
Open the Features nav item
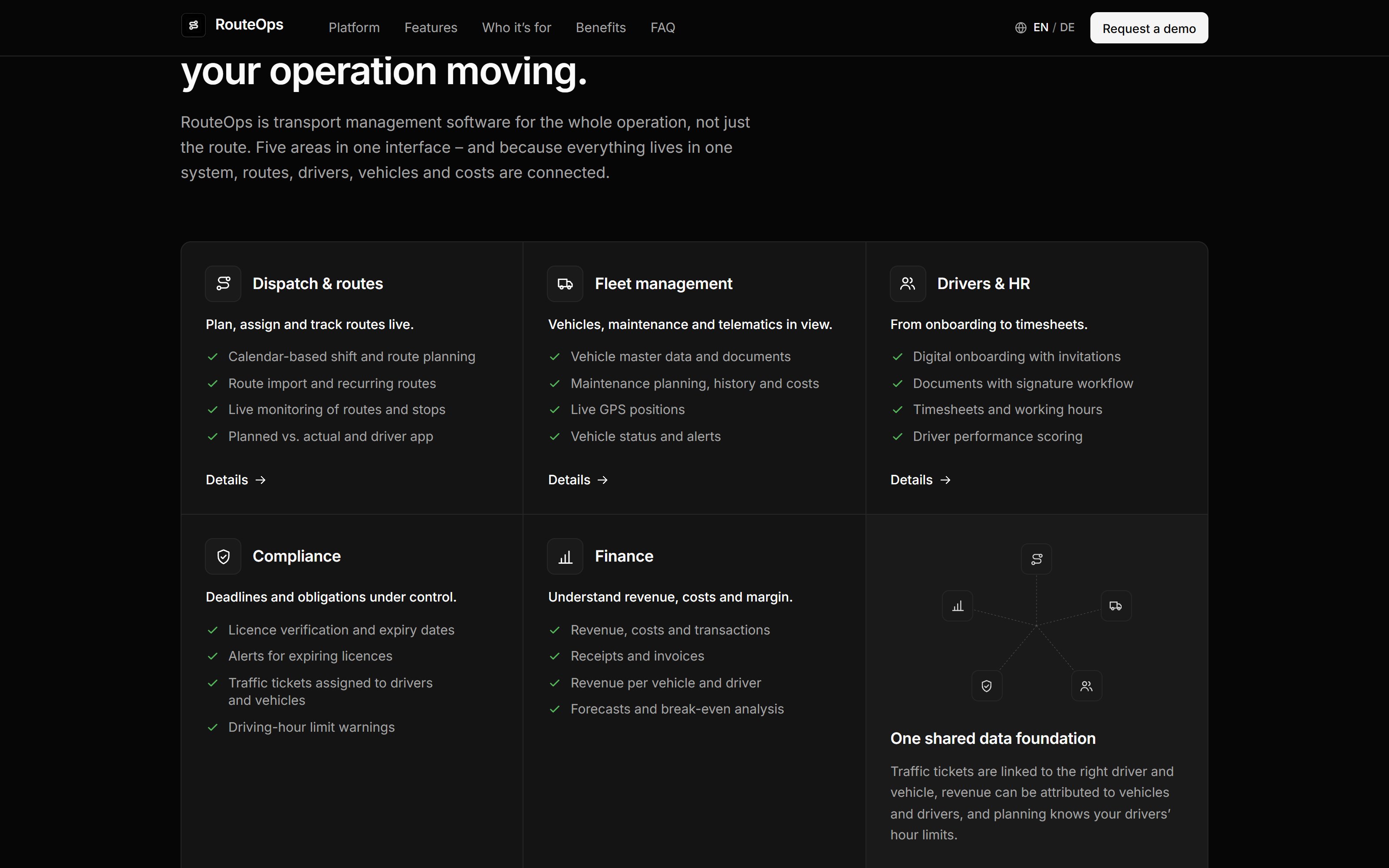(431, 27)
